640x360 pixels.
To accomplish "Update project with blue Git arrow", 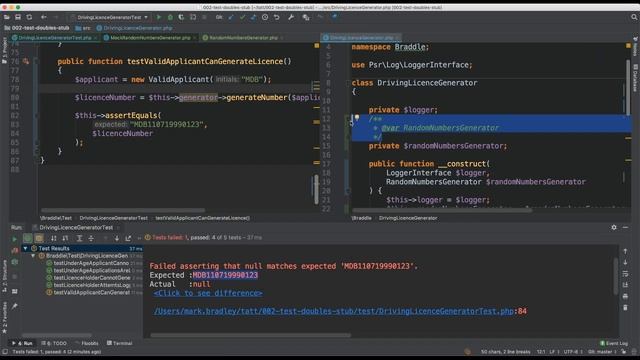I will (x=231, y=17).
